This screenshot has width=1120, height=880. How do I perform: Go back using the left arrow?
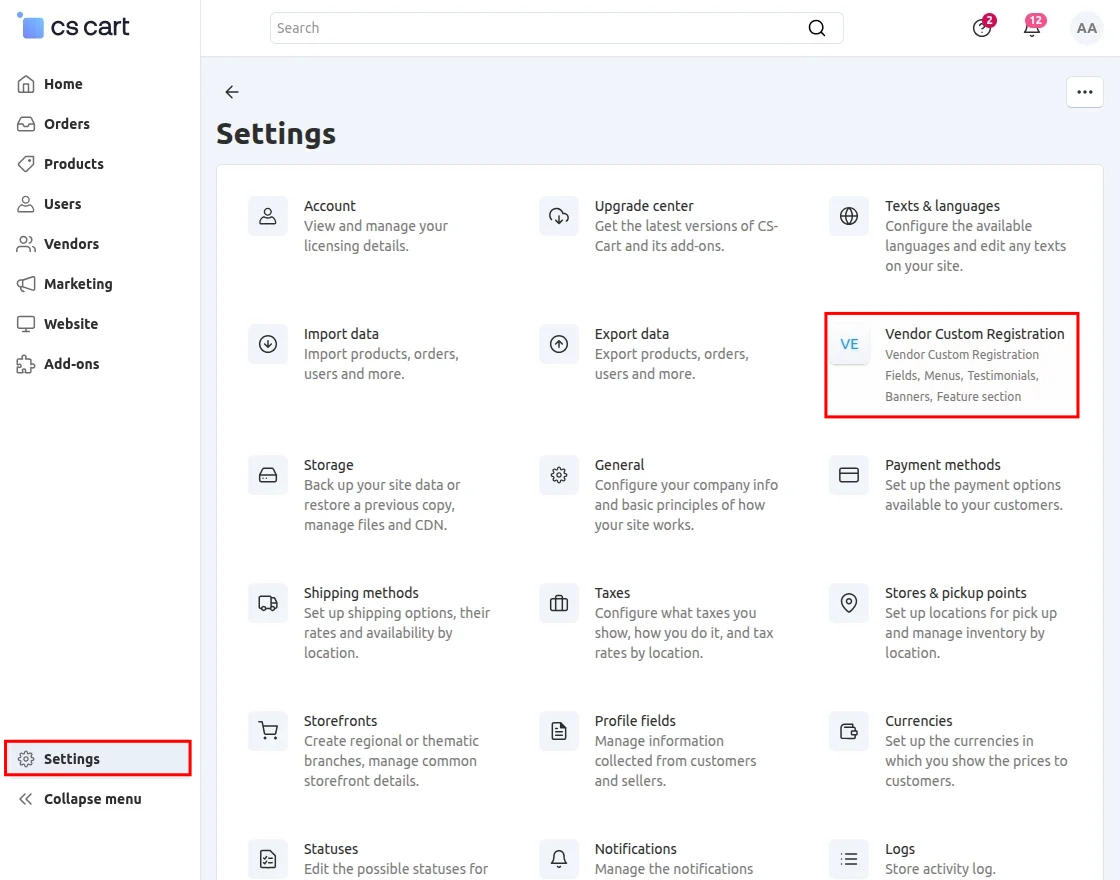[x=231, y=91]
